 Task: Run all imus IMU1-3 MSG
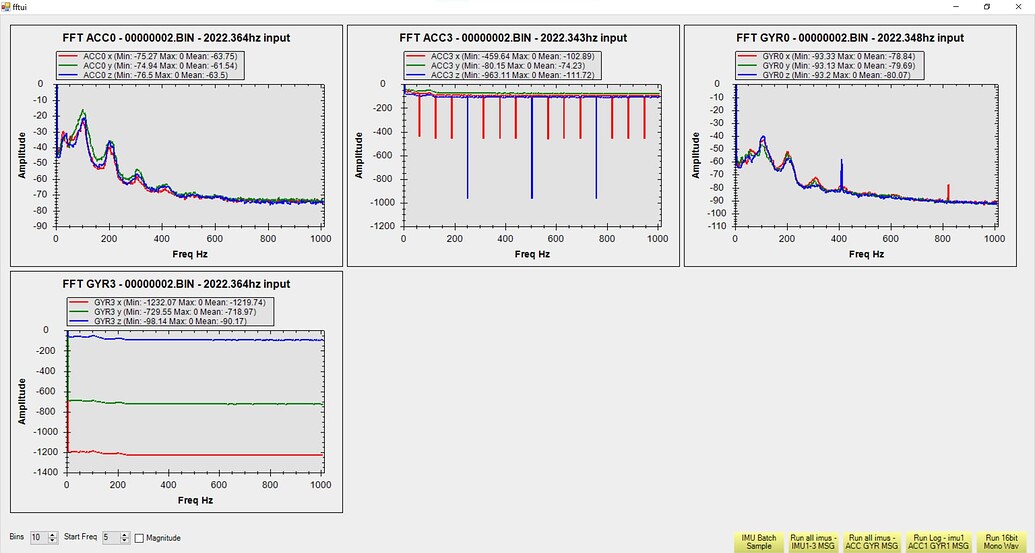[x=815, y=541]
